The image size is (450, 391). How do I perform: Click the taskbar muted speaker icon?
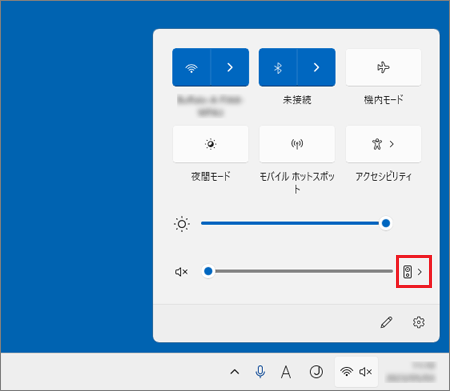coord(366,372)
